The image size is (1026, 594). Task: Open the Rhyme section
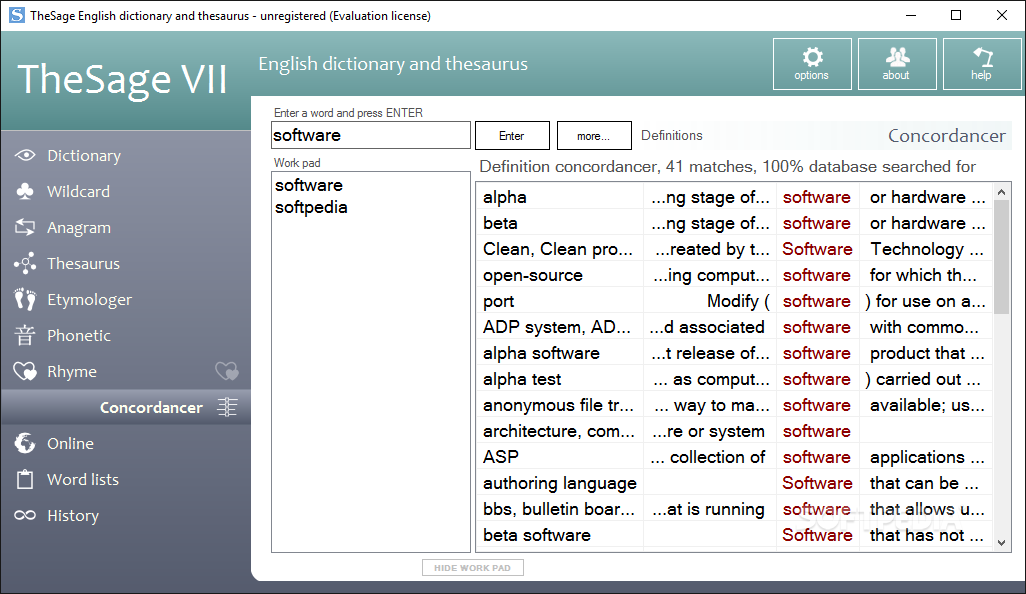(72, 372)
